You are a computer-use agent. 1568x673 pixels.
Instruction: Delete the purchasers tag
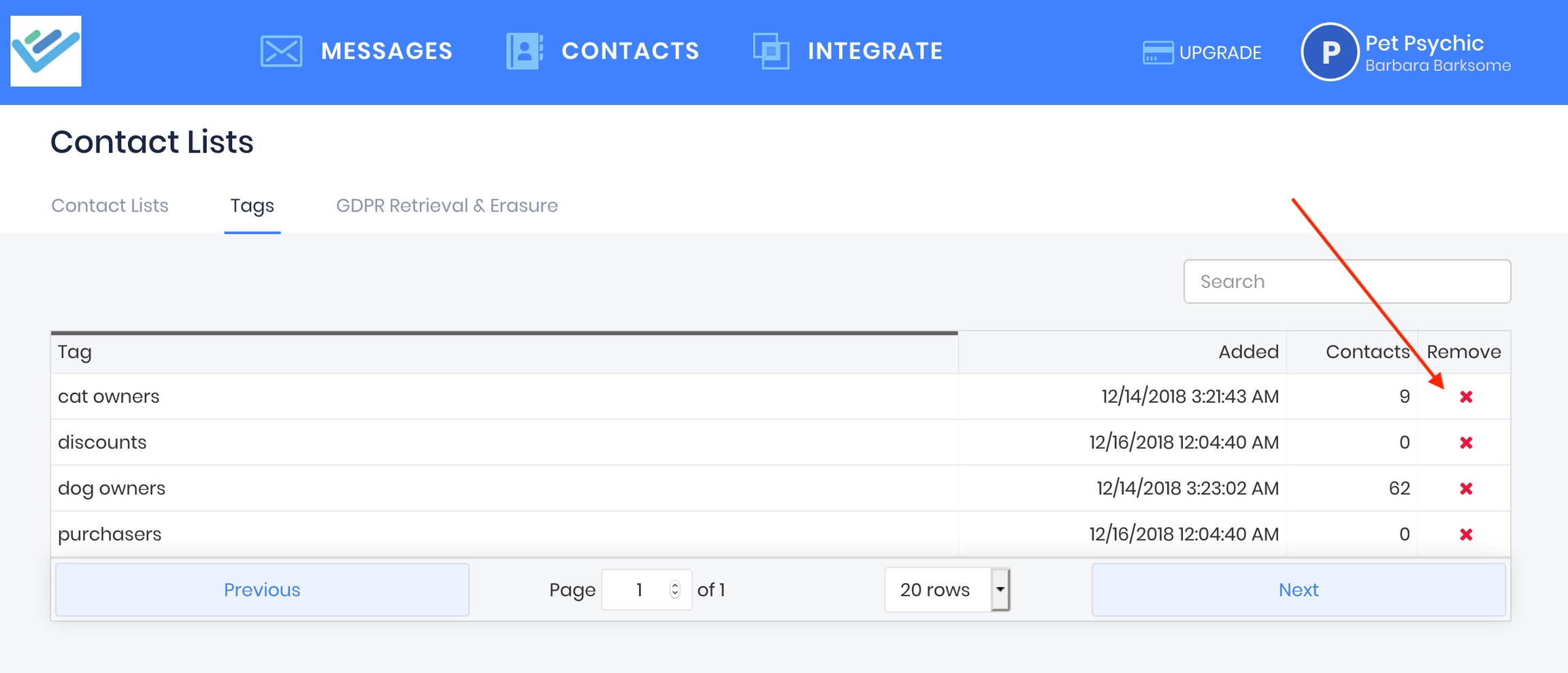pos(1466,535)
